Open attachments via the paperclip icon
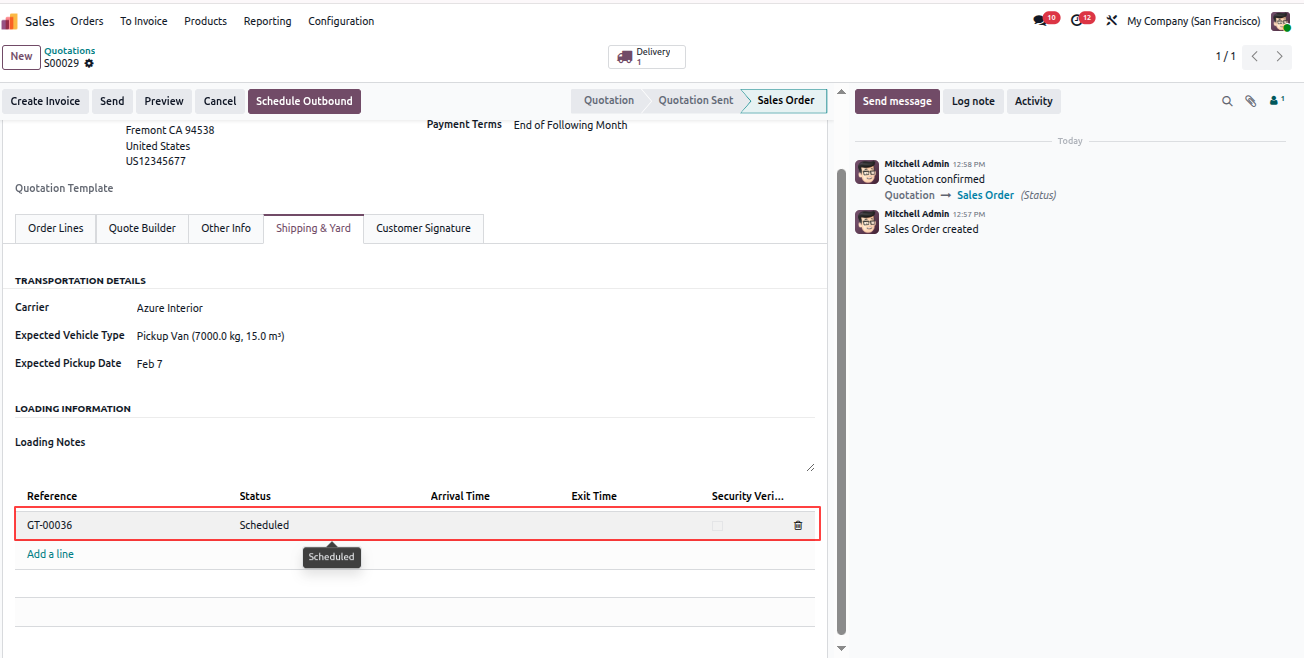This screenshot has width=1304, height=658. 1250,101
